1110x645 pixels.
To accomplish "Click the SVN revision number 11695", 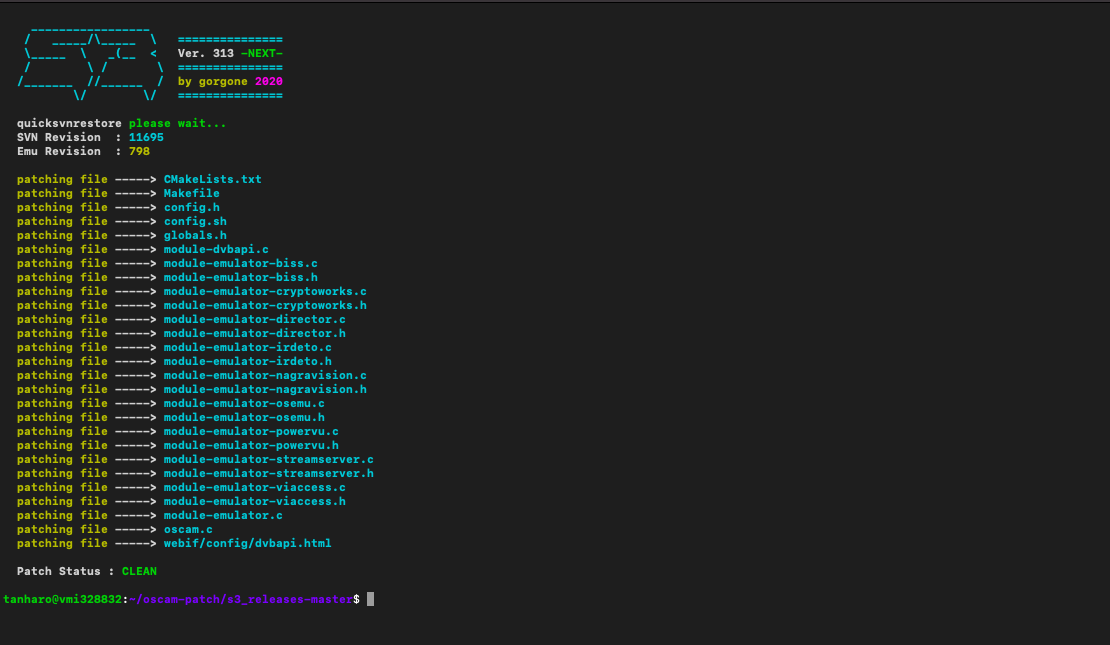I will [x=146, y=137].
